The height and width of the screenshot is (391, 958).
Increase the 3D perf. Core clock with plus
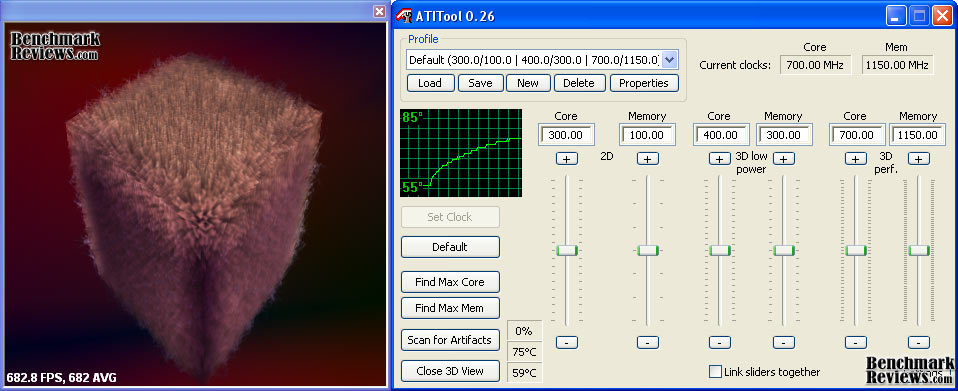pos(855,159)
